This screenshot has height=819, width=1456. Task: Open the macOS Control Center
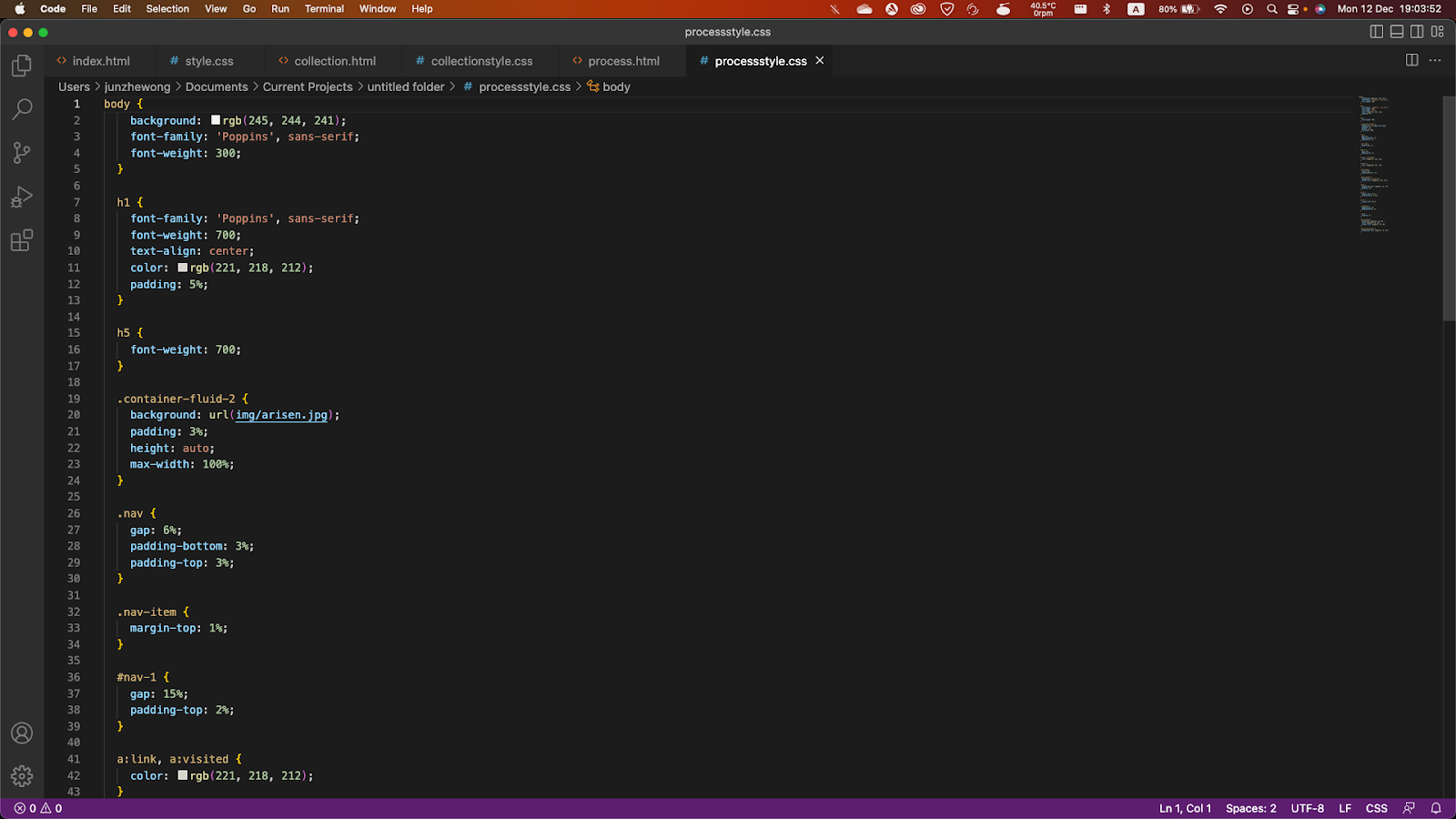(x=1293, y=9)
